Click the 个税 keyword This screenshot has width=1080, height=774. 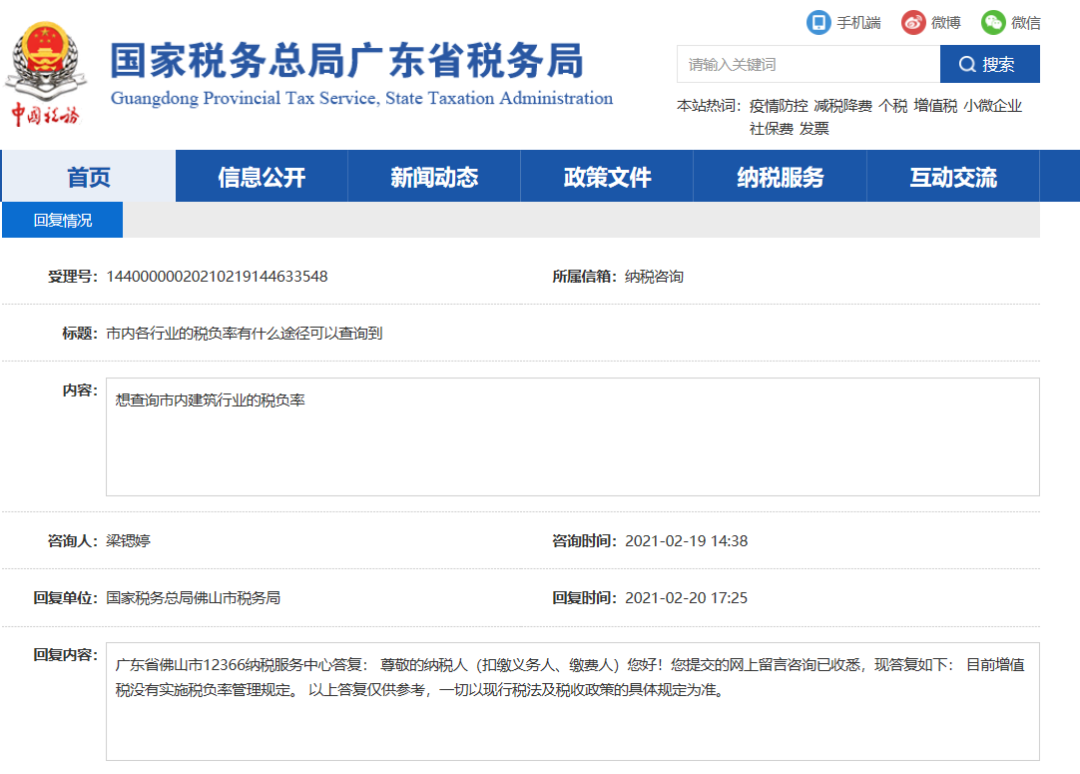[x=893, y=105]
